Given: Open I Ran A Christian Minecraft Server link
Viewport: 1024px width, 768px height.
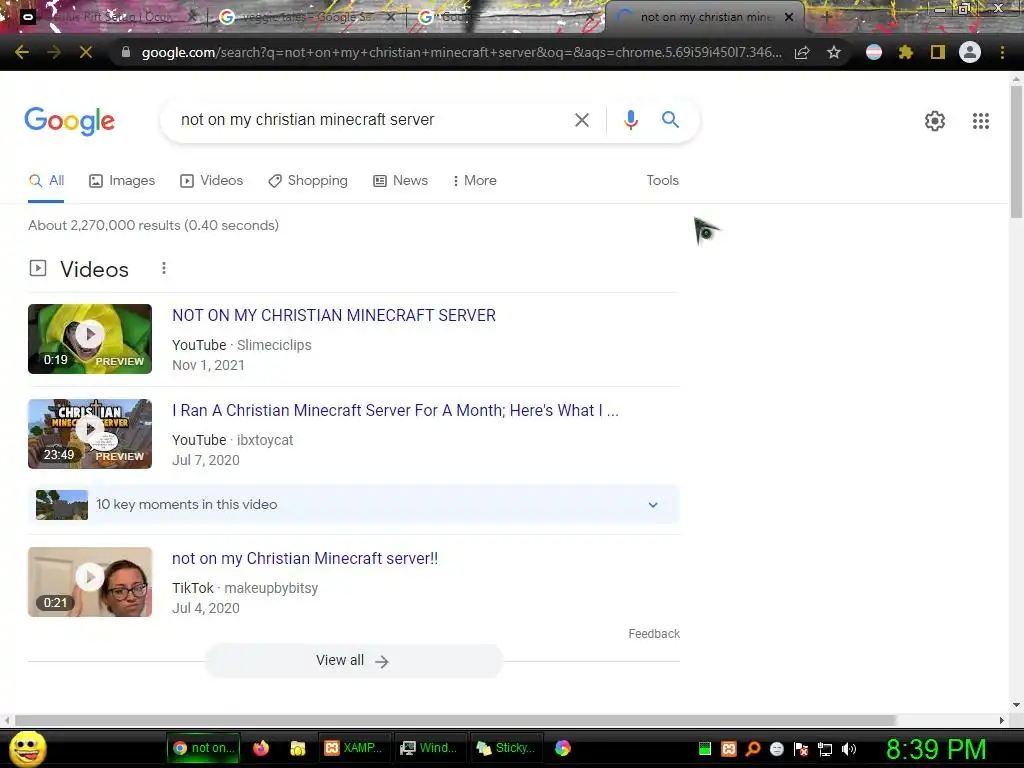Looking at the screenshot, I should [x=395, y=411].
